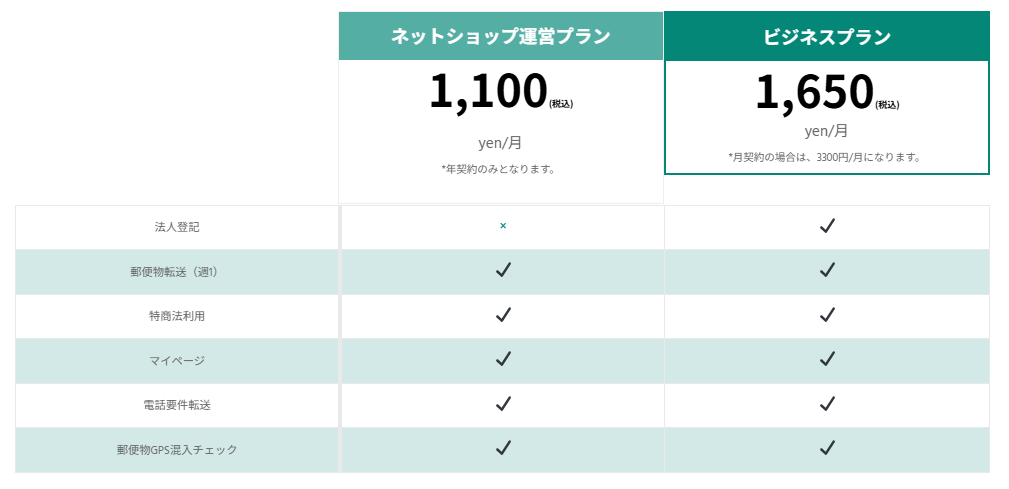Image resolution: width=1009 pixels, height=489 pixels.
Task: Click the 郵便物GPS混入チェック checkmark in ネットショップ運営プラン column
Action: (x=503, y=448)
